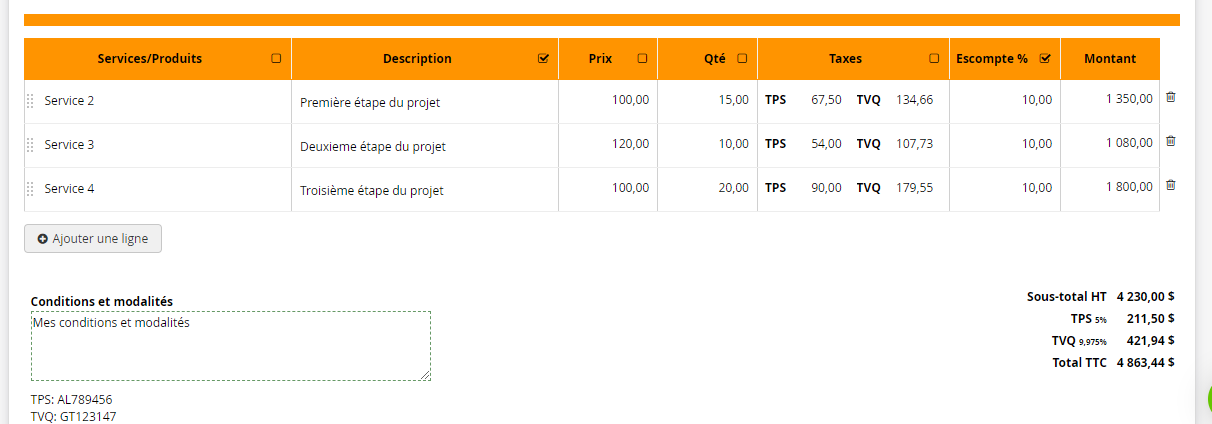Screen dimensions: 1212x424
Task: Edit the Conditions et modalités text area
Action: [x=231, y=345]
